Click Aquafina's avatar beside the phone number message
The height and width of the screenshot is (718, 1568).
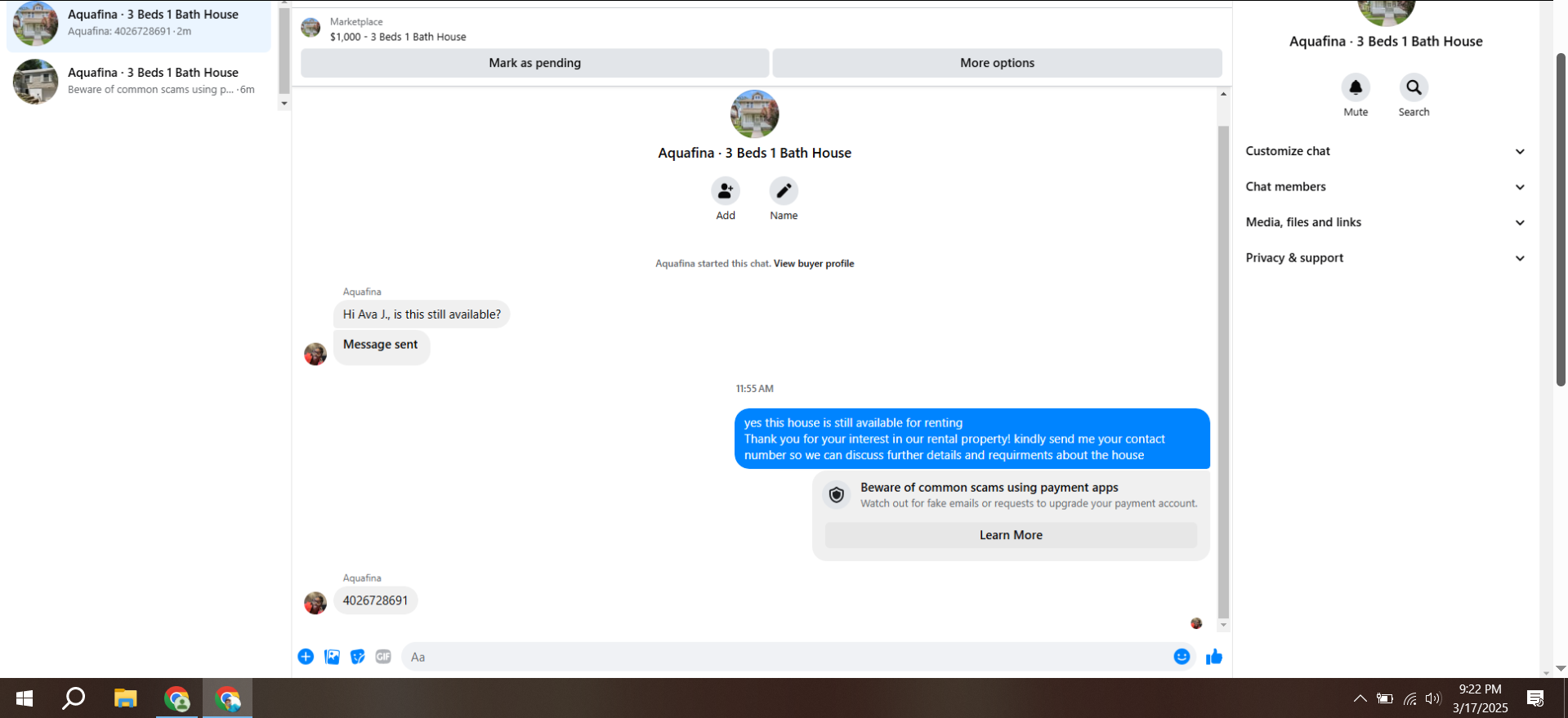pos(315,603)
